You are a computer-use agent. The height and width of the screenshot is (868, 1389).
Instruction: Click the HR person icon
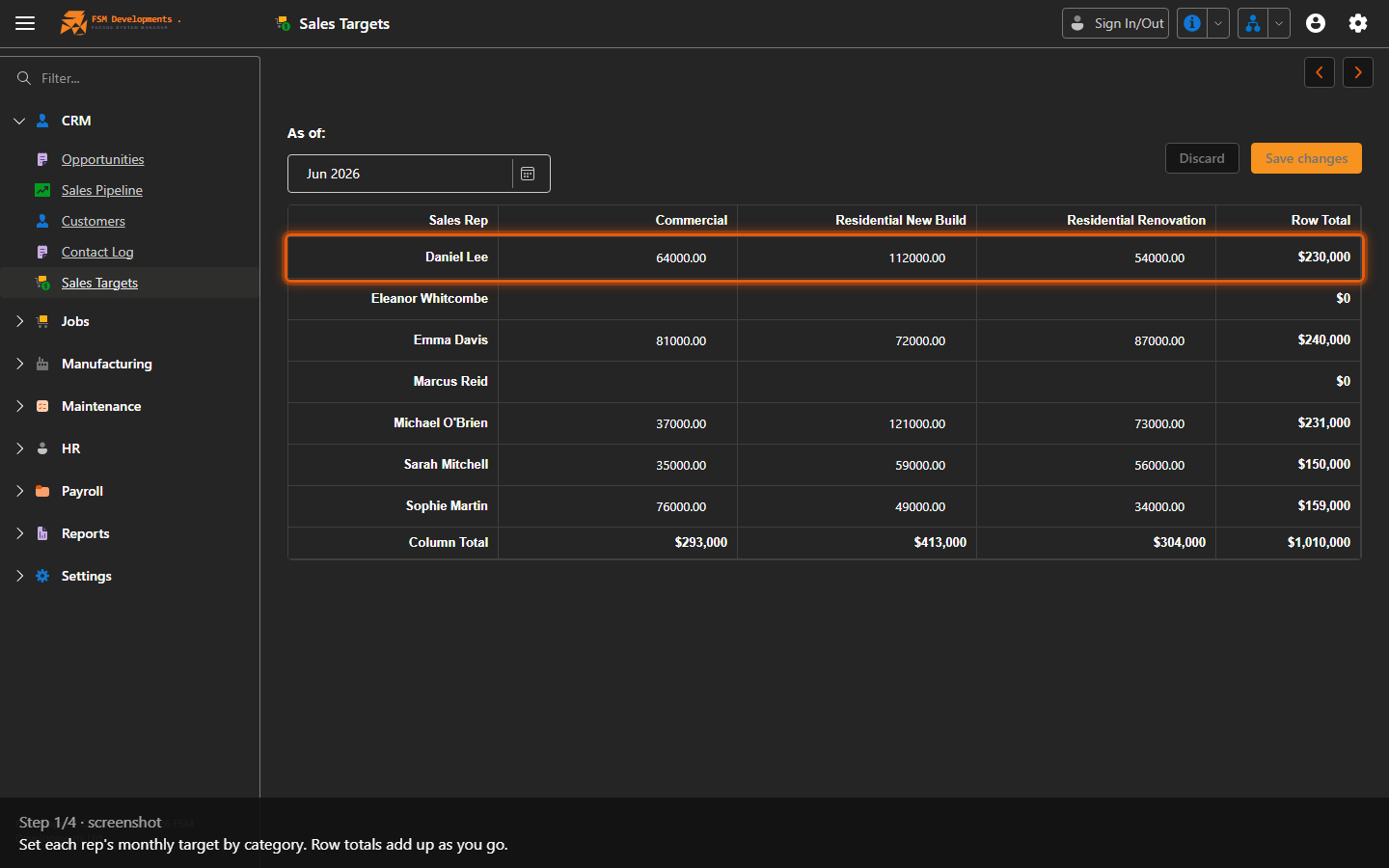tap(42, 448)
